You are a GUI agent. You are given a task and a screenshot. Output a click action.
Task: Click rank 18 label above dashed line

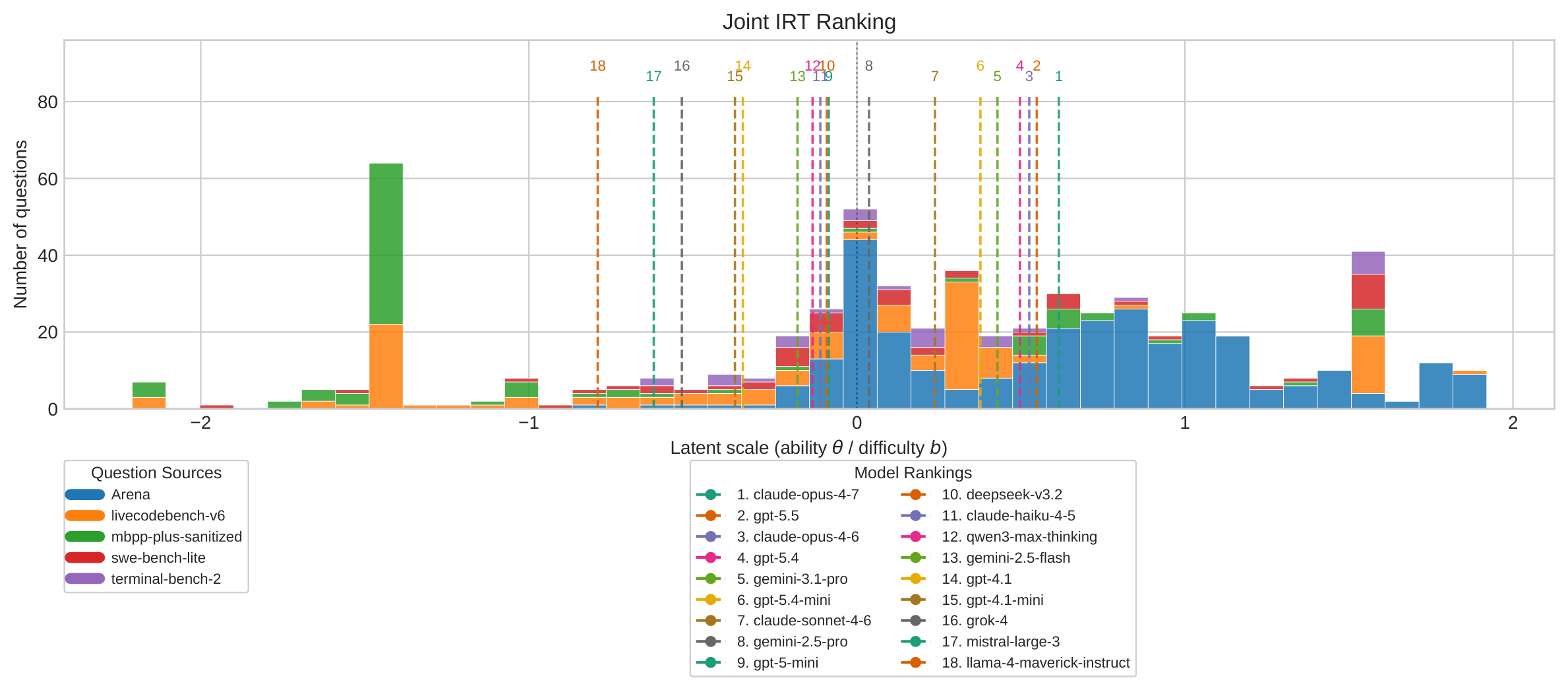(x=597, y=66)
